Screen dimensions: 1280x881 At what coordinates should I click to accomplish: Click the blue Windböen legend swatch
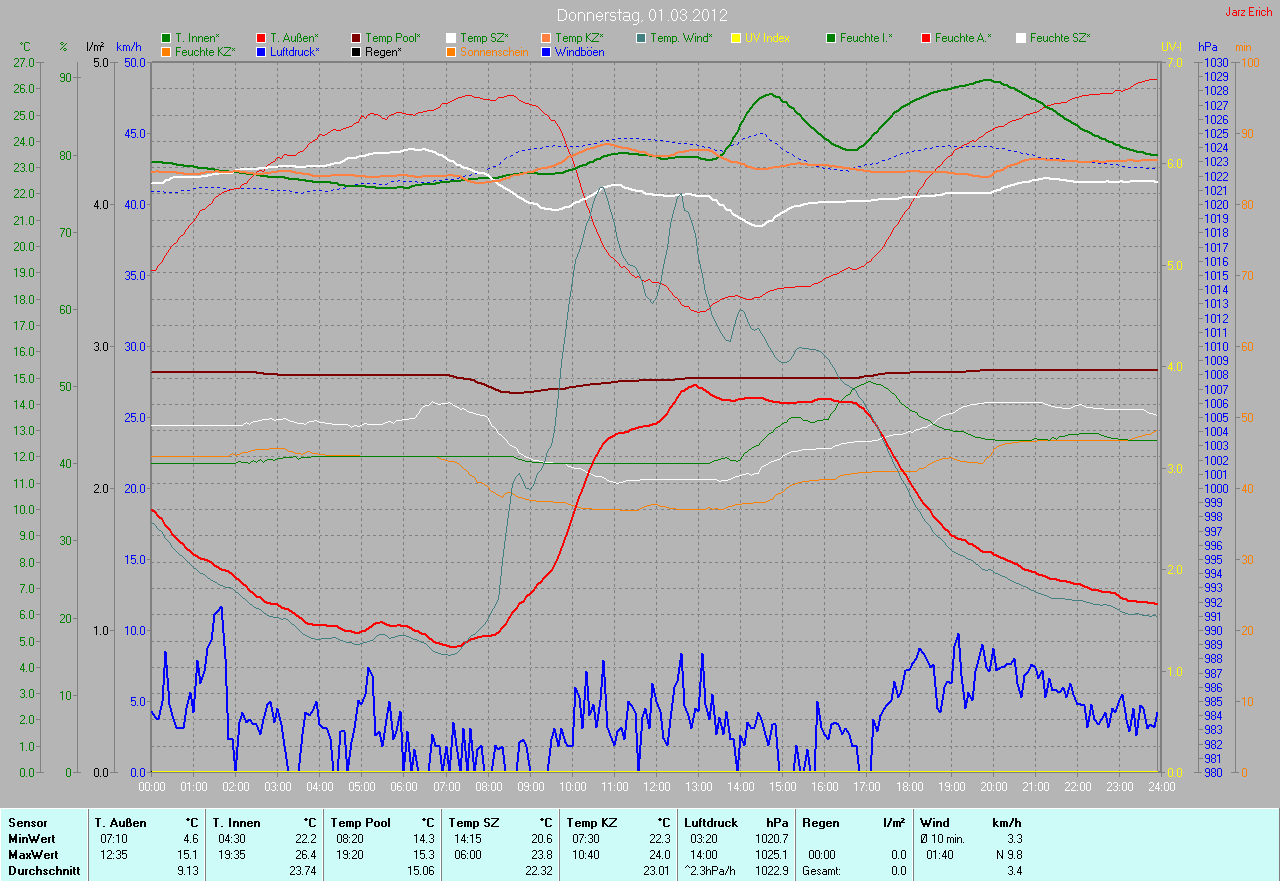coord(546,52)
